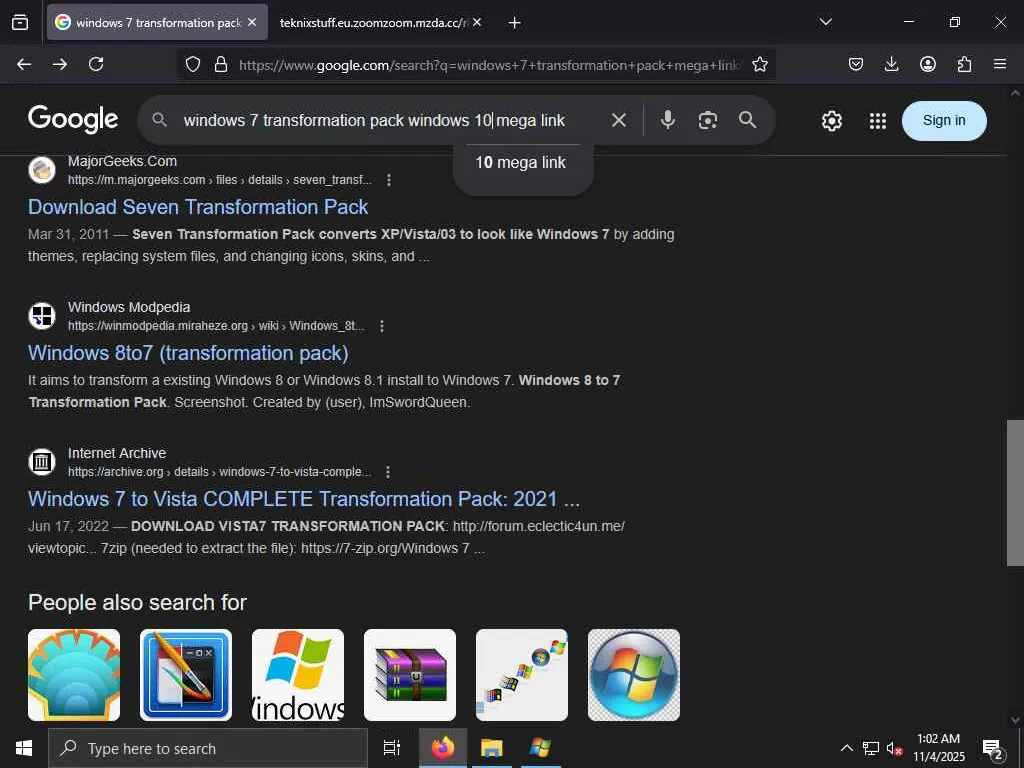This screenshot has width=1024, height=768.
Task: Bookmark this page with the star icon
Action: [x=760, y=64]
